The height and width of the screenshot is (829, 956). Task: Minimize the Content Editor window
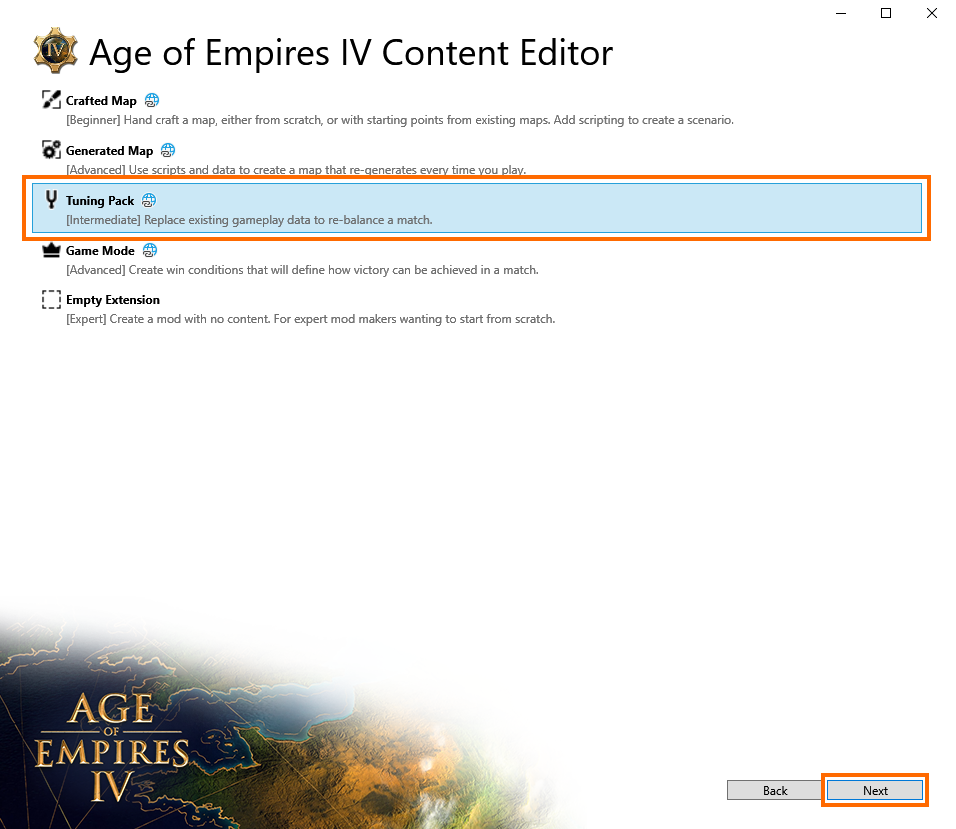[x=841, y=13]
